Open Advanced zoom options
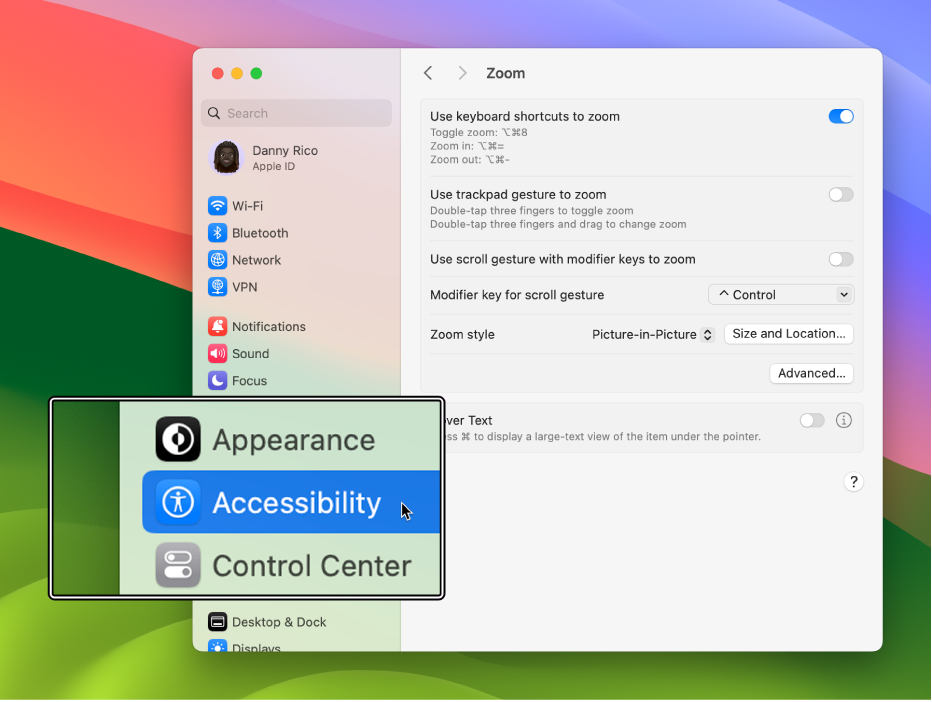The width and height of the screenshot is (932, 702). (811, 373)
